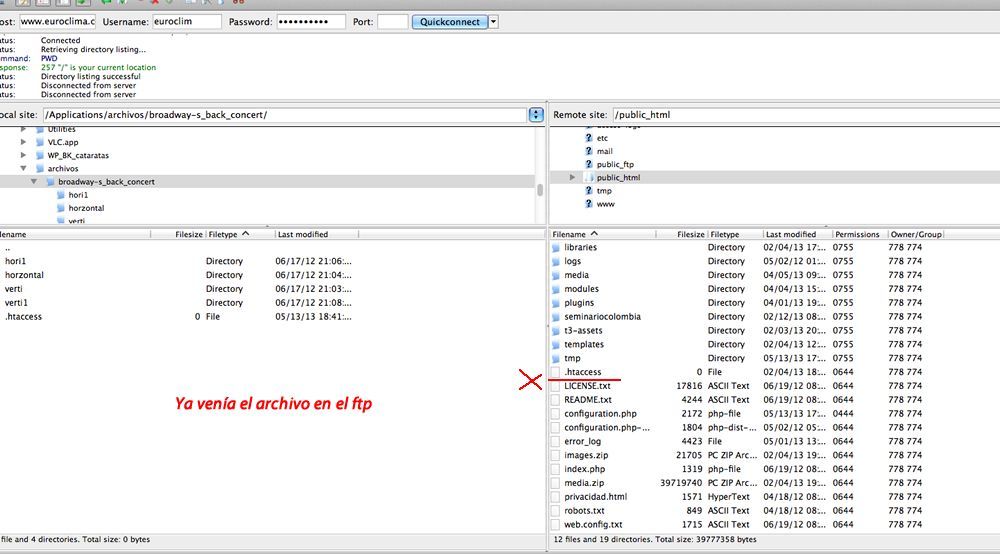This screenshot has width=1000, height=554.
Task: Click the folder icon of plugins directory
Action: 555,303
